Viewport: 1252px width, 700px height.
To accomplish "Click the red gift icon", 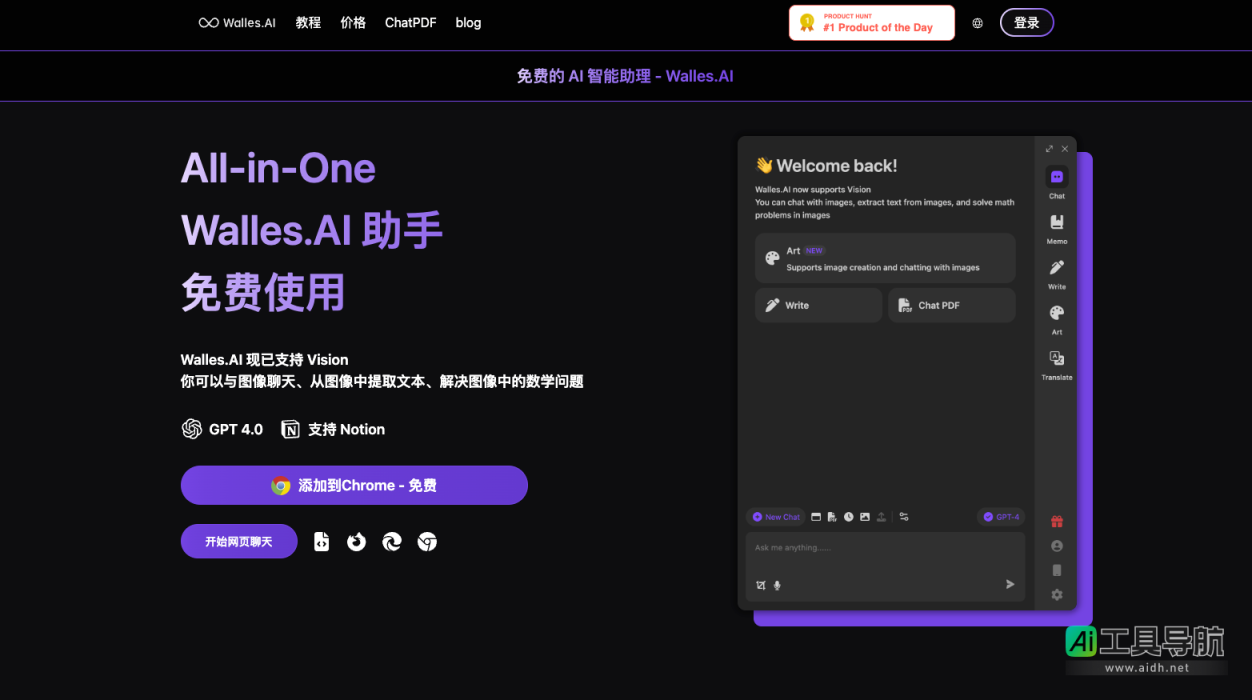I will (x=1056, y=521).
